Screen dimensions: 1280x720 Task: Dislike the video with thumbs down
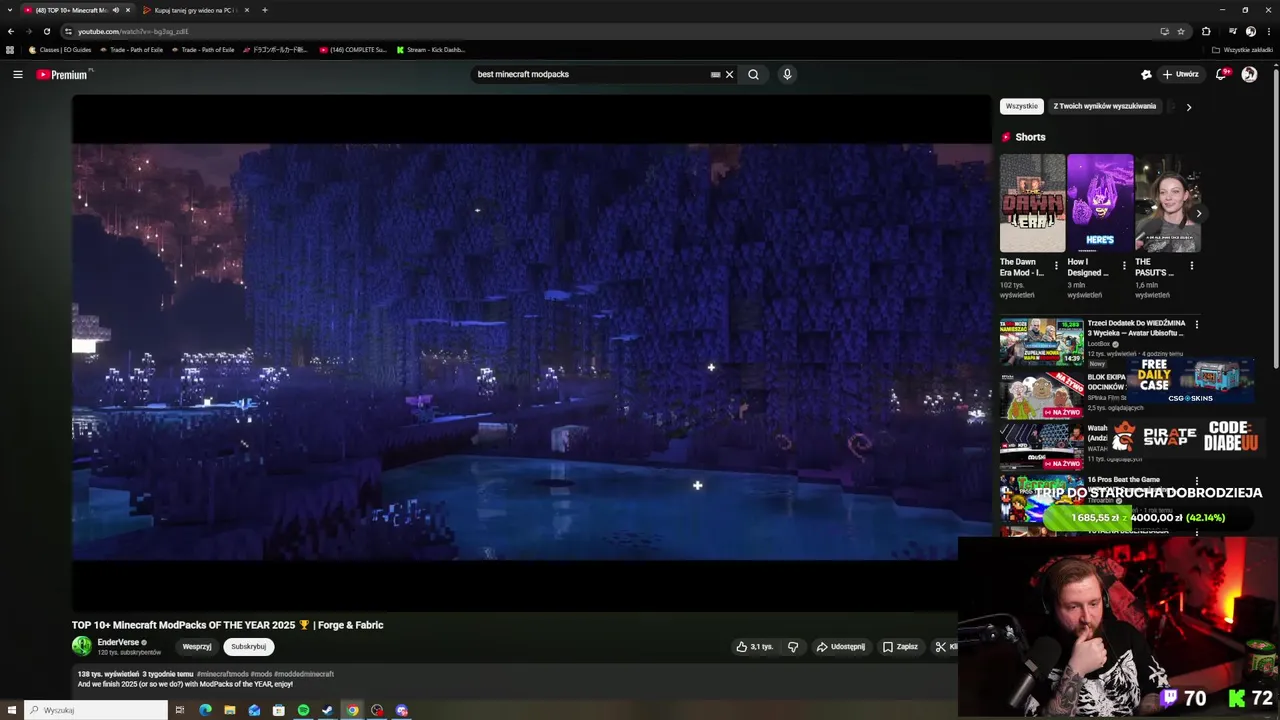click(x=793, y=647)
